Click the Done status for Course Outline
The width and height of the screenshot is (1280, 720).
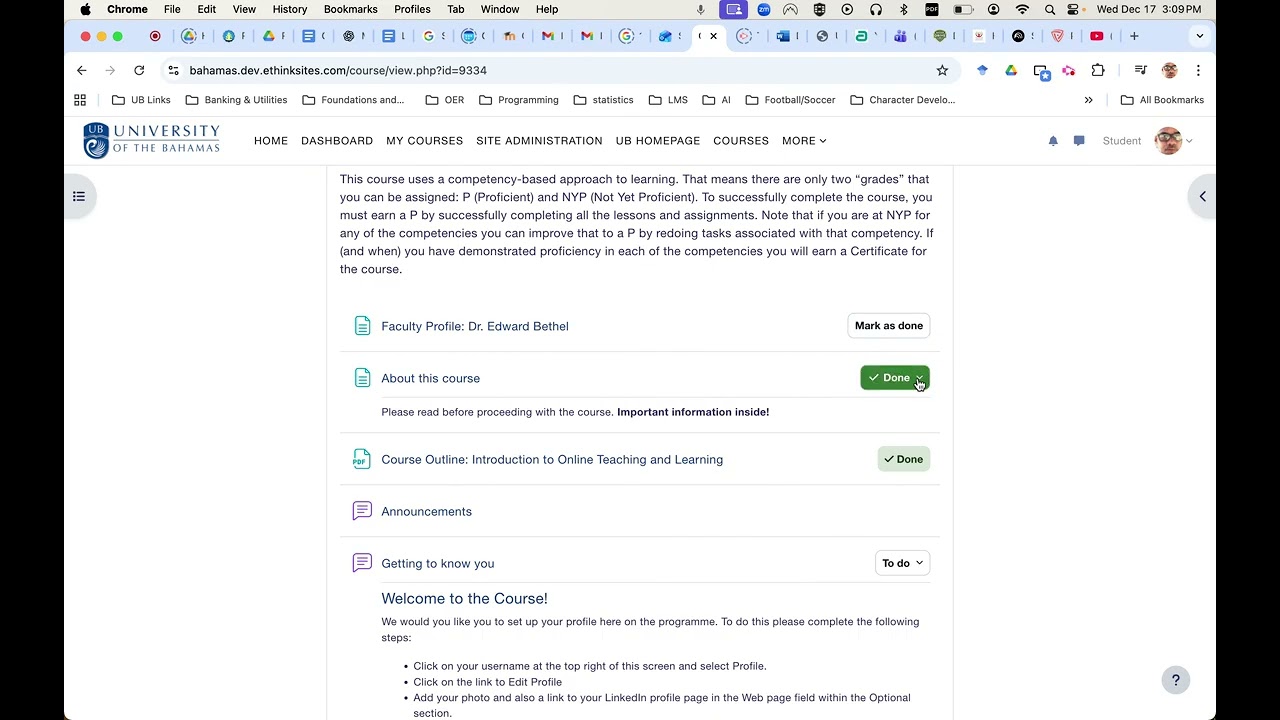(903, 459)
